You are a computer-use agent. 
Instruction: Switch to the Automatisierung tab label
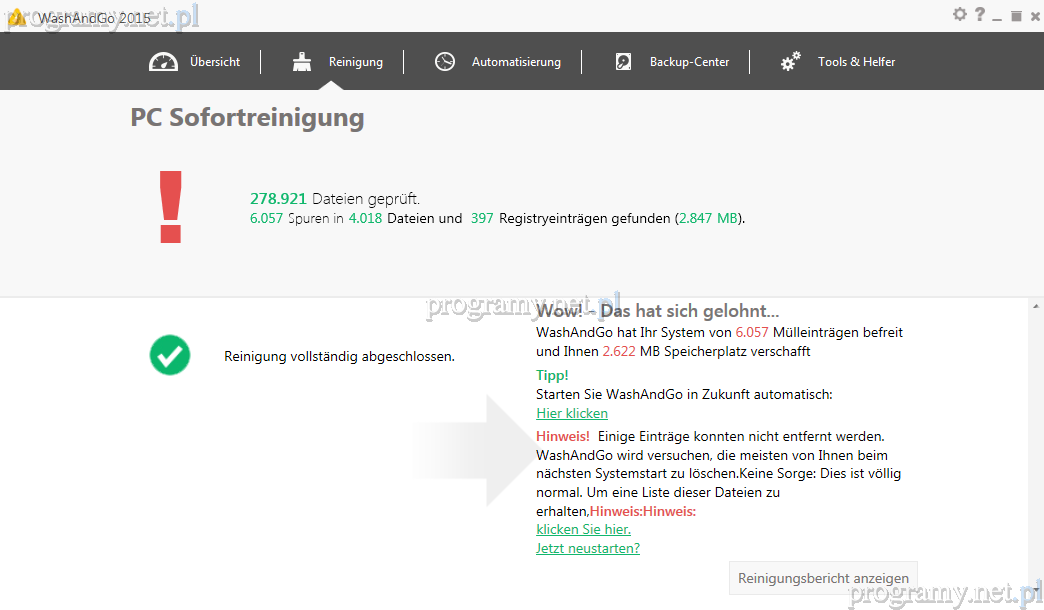coord(516,62)
